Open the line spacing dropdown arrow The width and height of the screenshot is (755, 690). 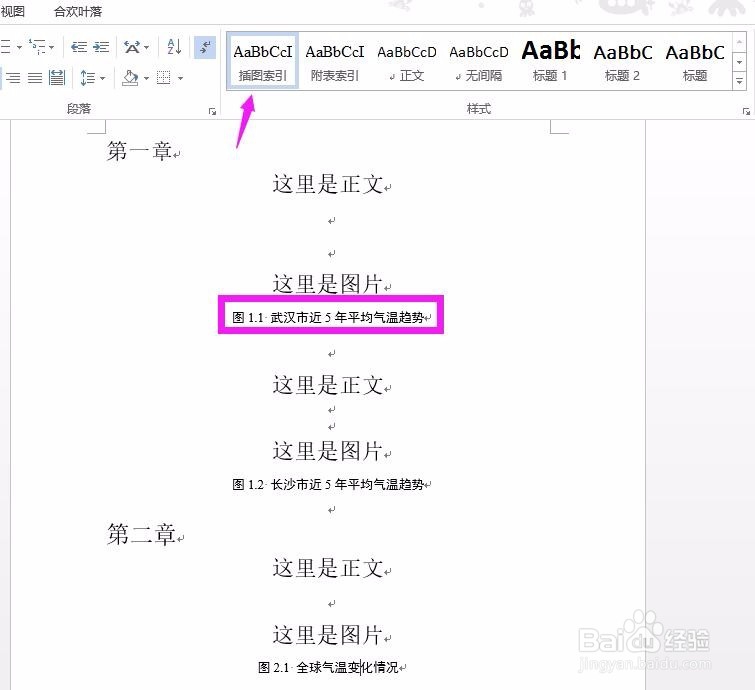103,78
